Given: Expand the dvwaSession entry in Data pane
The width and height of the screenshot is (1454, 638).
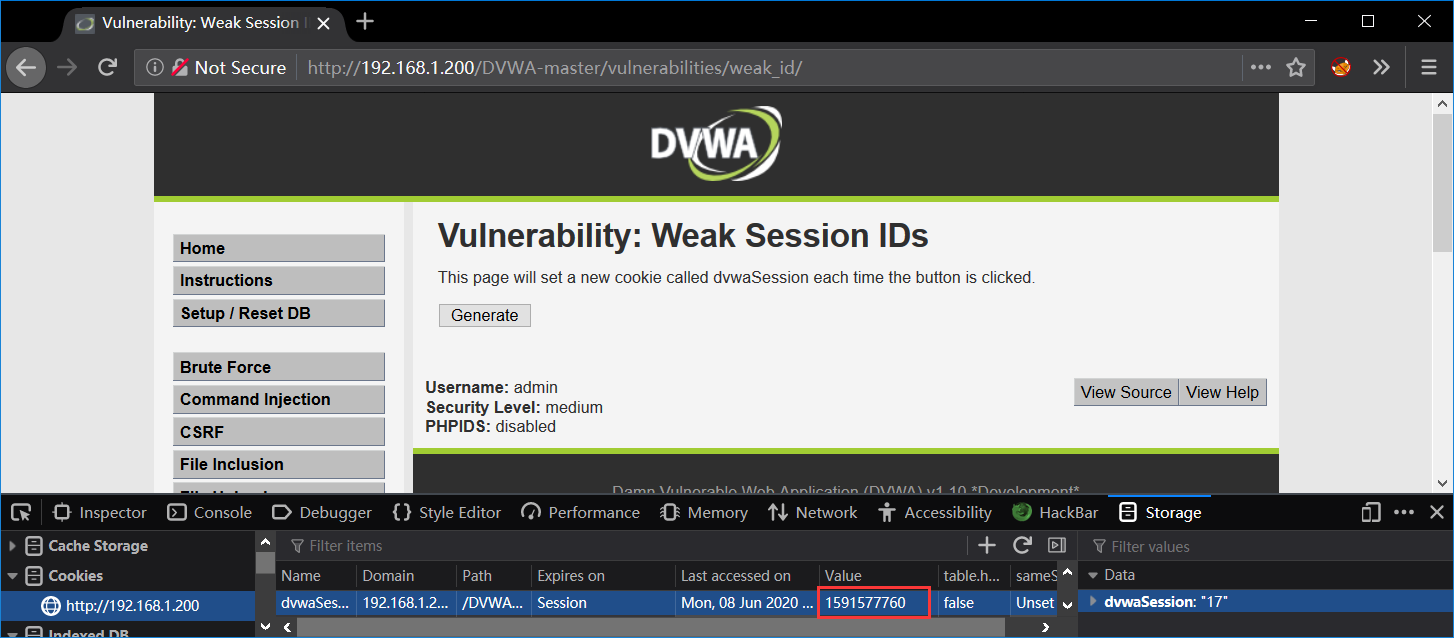Looking at the screenshot, I should tap(1091, 602).
